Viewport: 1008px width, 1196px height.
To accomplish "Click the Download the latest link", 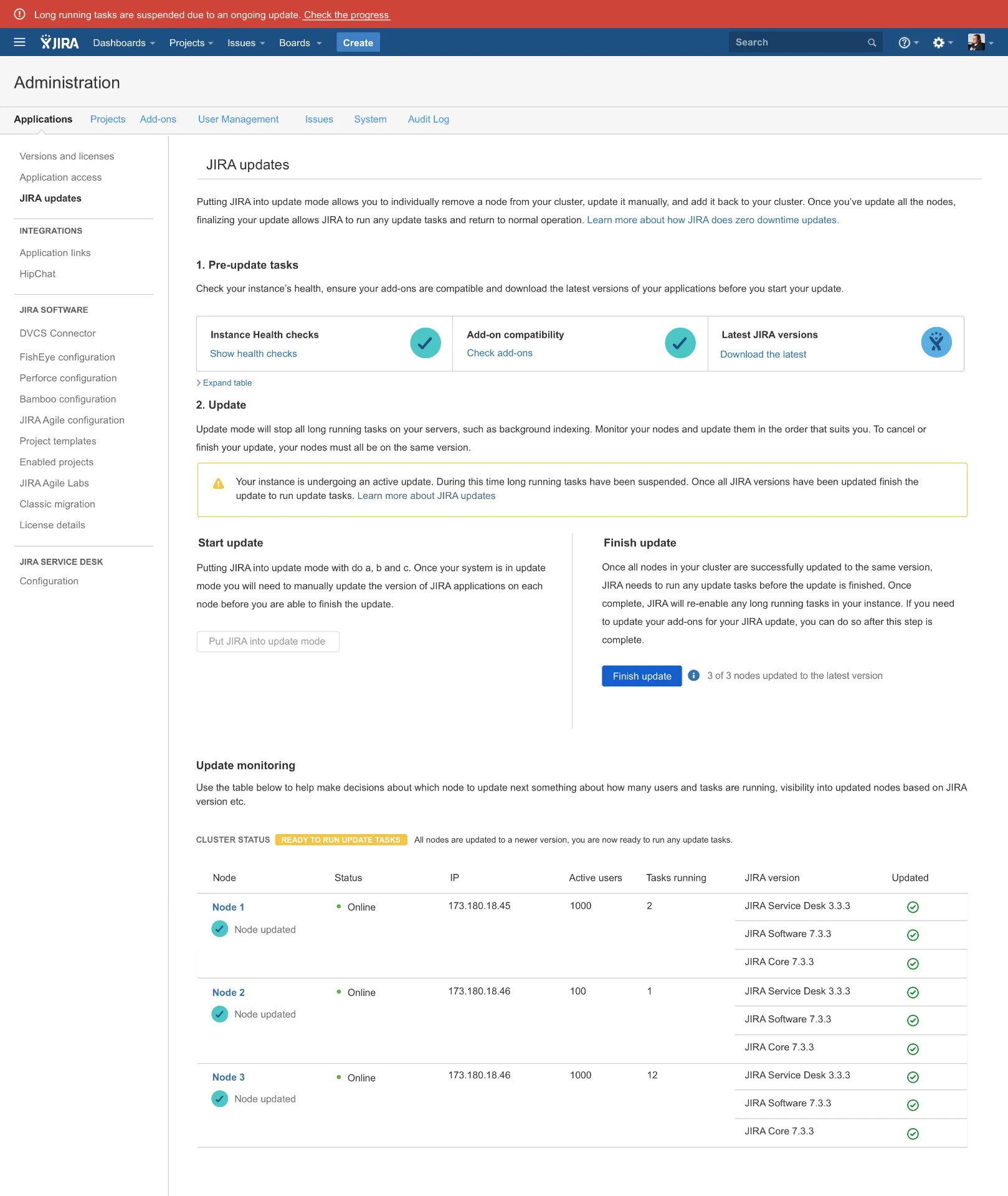I will (x=763, y=354).
